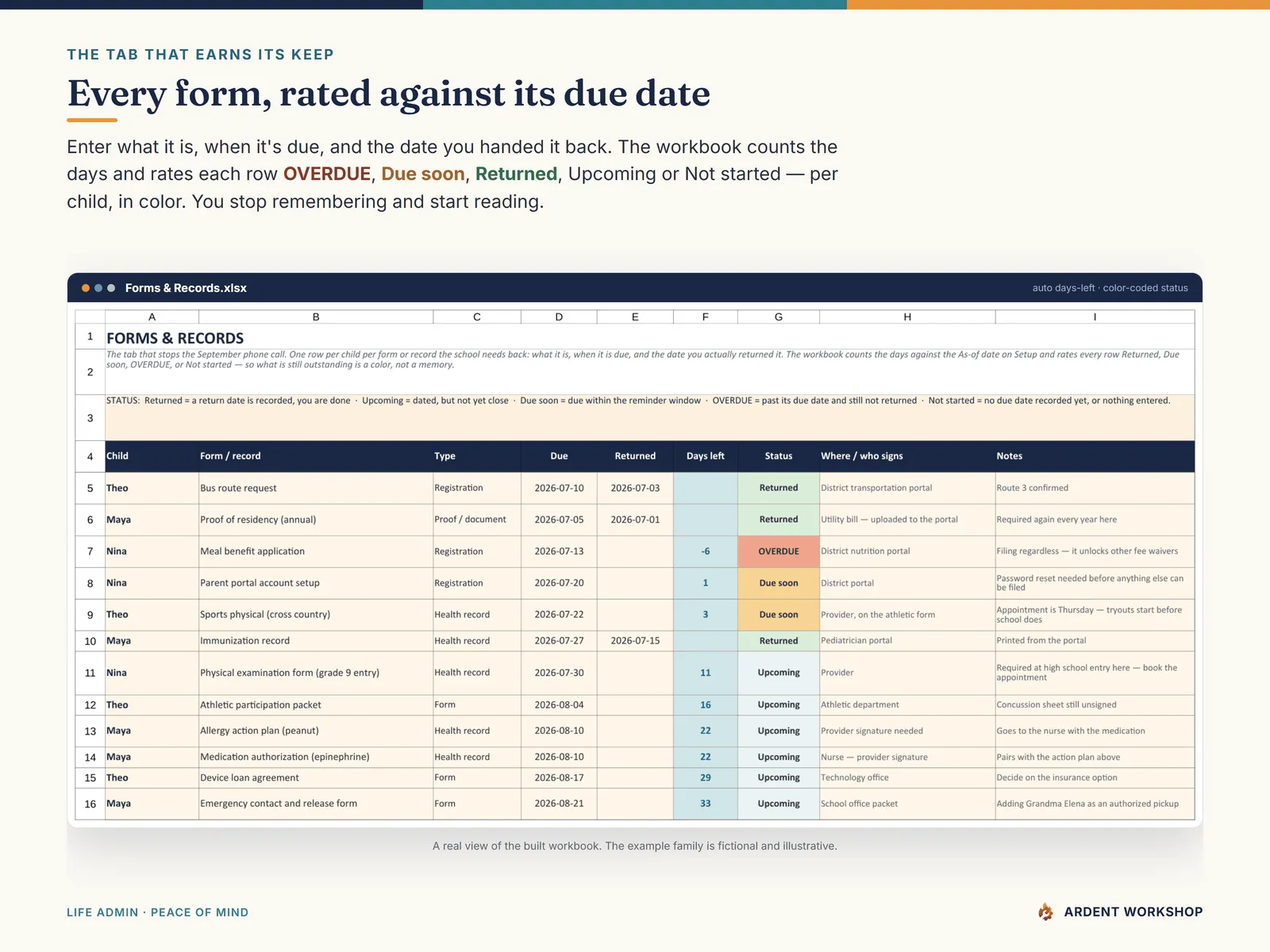Click Decide on the insurance option note

[x=1095, y=777]
